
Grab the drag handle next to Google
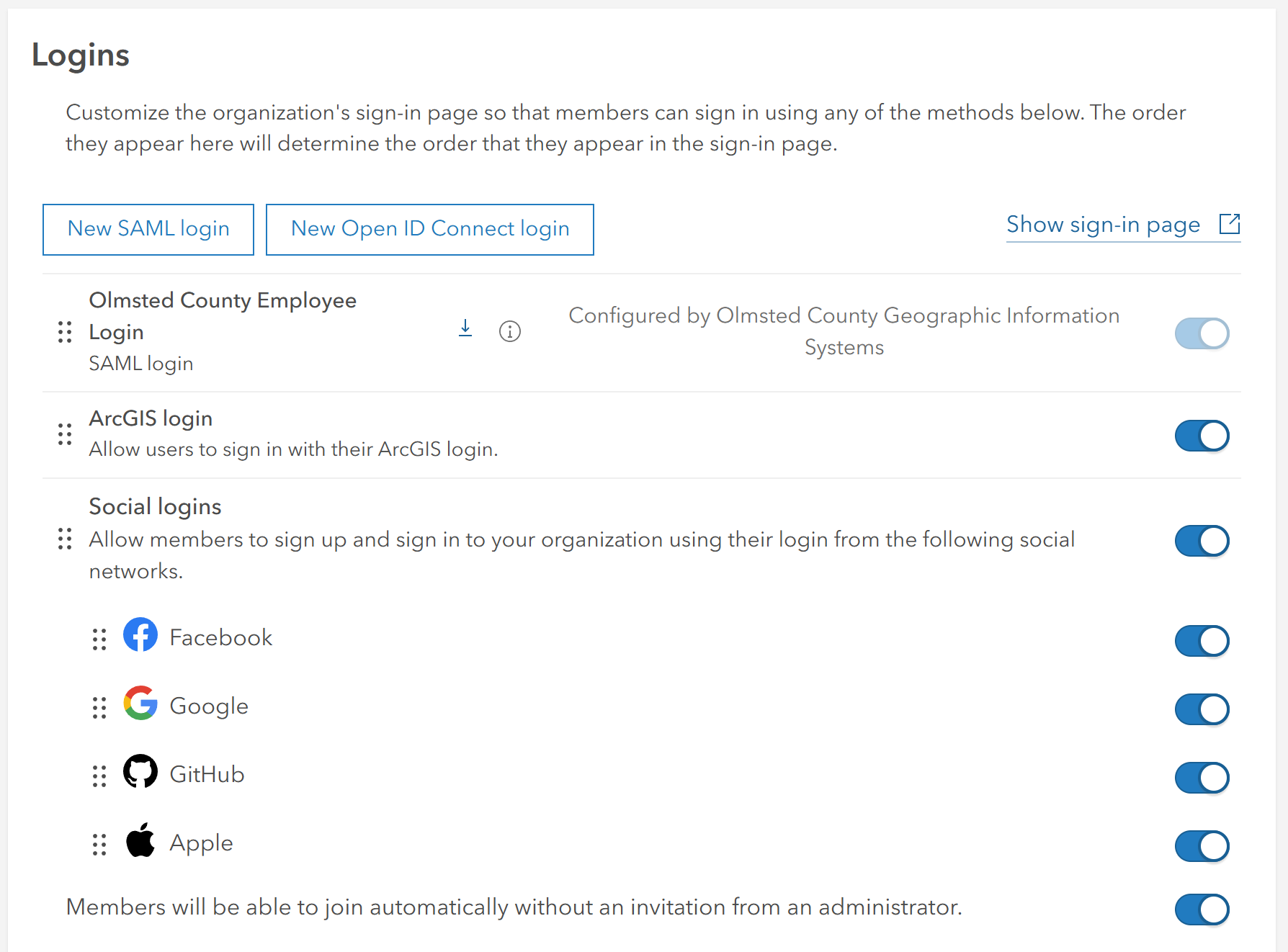(99, 707)
